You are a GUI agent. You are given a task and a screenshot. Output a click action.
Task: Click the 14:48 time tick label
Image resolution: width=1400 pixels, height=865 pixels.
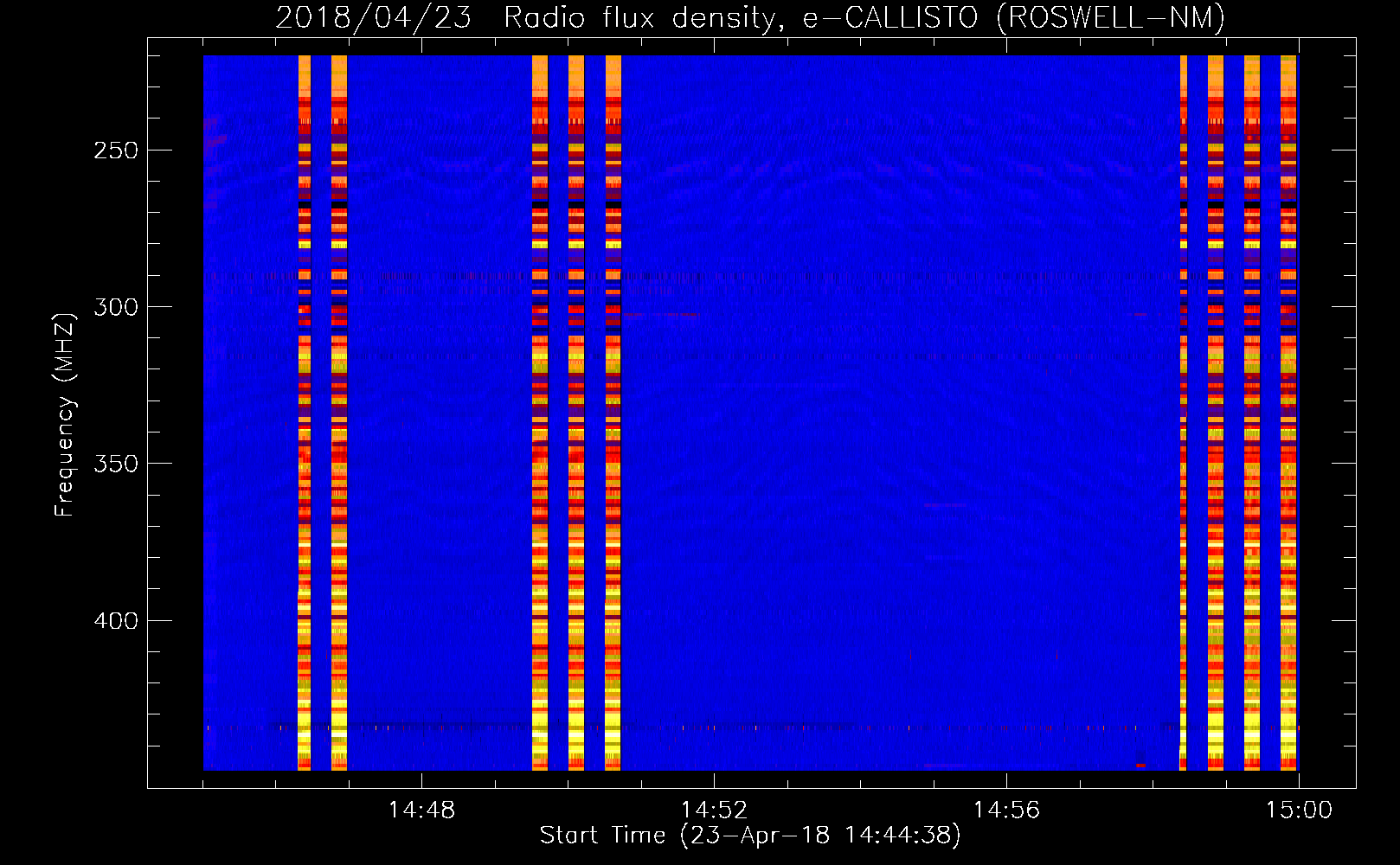pyautogui.click(x=421, y=811)
